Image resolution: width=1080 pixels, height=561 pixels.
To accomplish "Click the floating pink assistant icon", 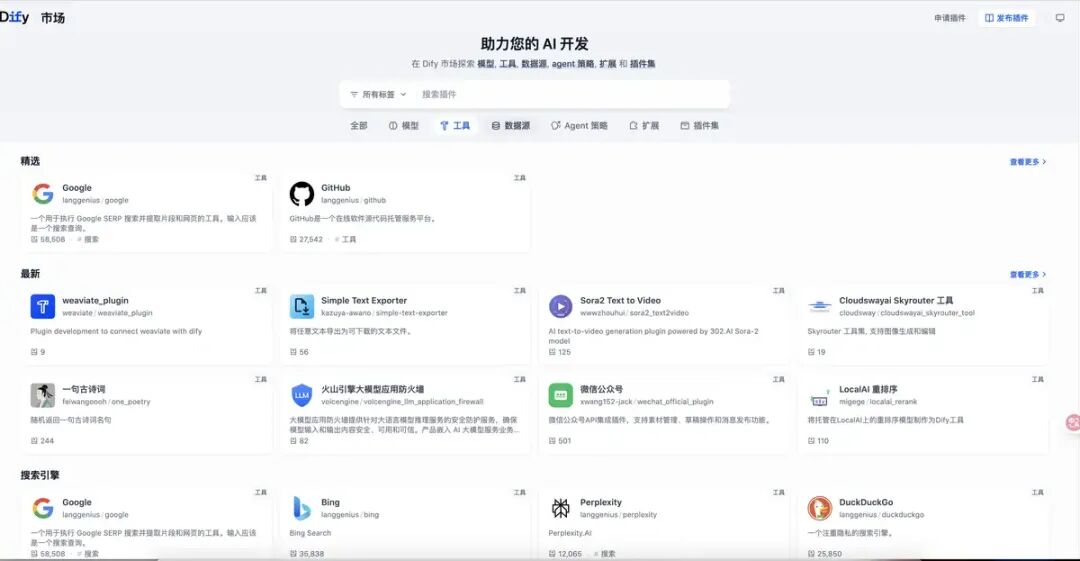I will tap(1072, 422).
